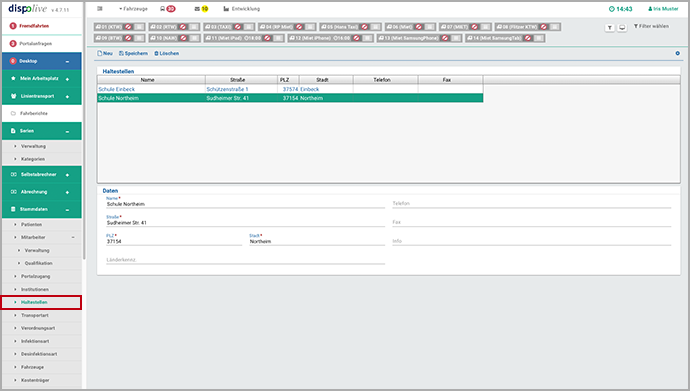This screenshot has width=690, height=391.
Task: Click blocked icon on vehicle 12 (Miet iPhone)
Action: pos(356,38)
